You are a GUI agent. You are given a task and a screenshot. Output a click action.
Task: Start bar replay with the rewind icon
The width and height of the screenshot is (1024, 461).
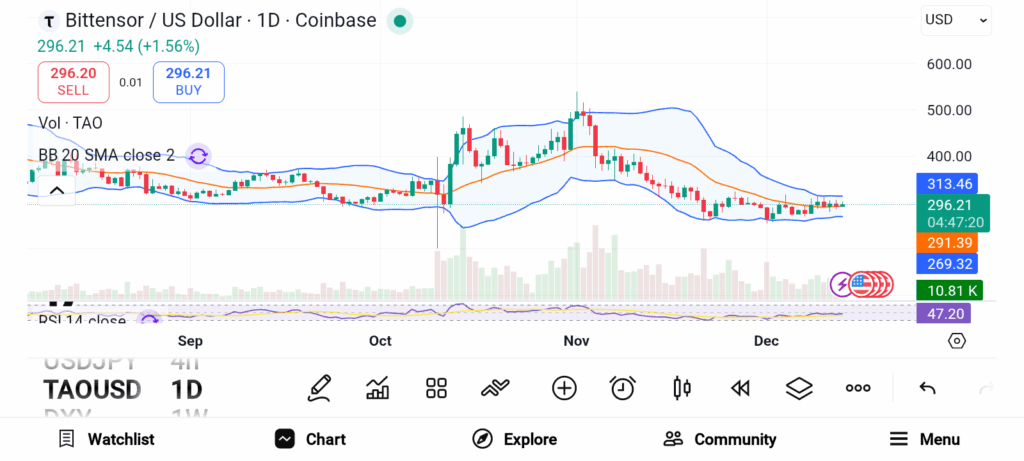pyautogui.click(x=740, y=389)
